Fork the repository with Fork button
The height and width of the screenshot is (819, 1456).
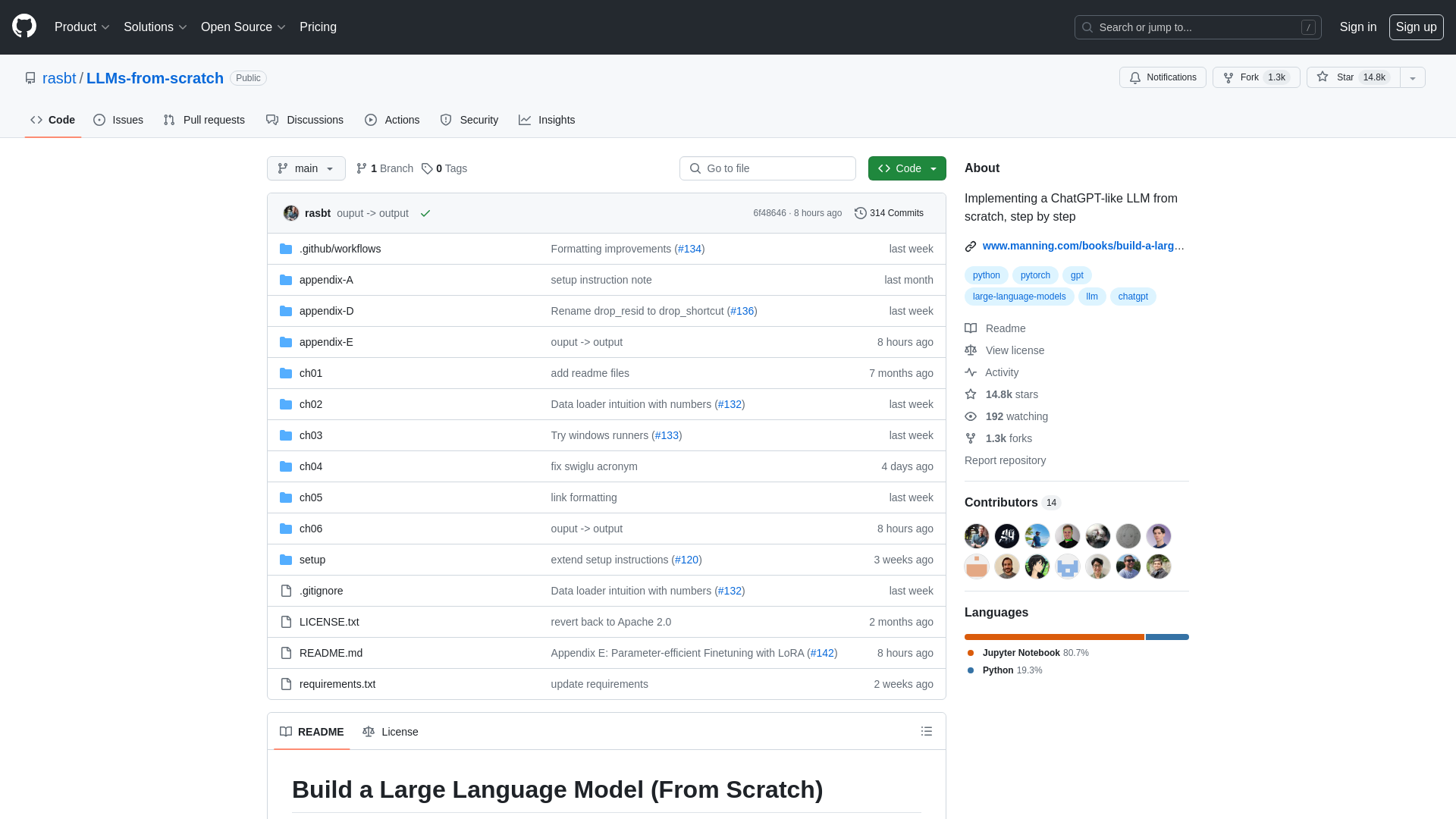click(x=1257, y=77)
